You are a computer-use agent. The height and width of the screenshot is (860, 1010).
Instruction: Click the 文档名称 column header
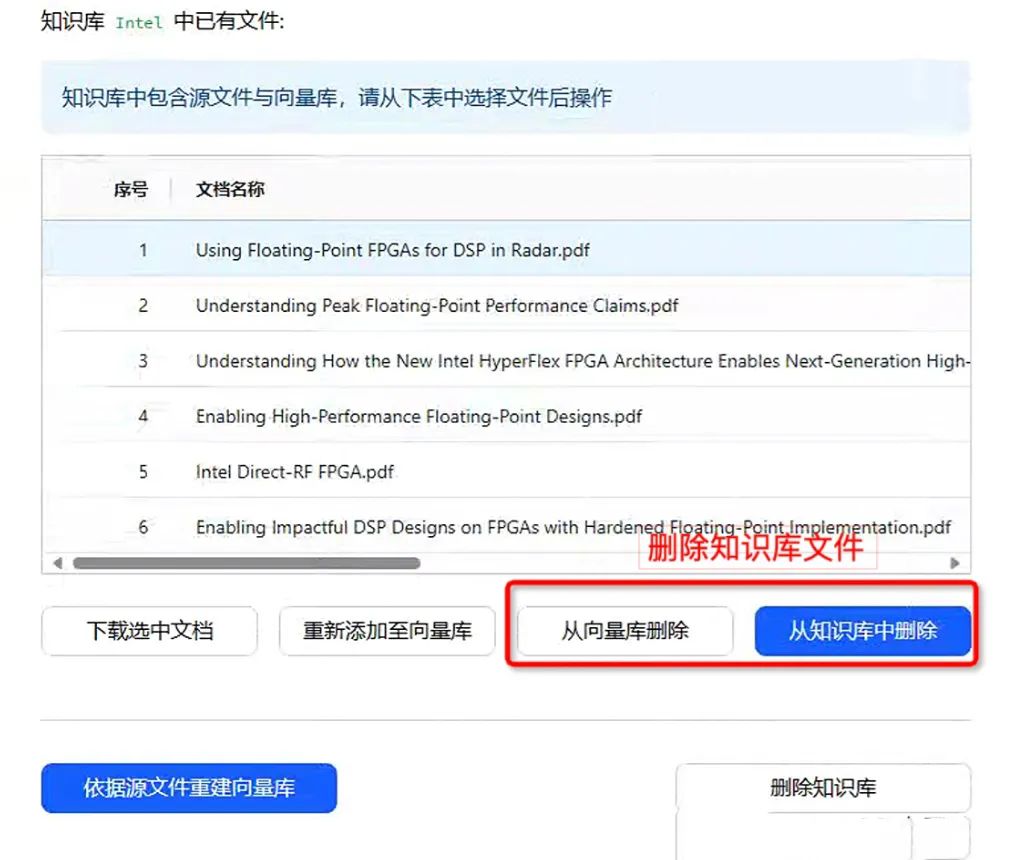pyautogui.click(x=230, y=189)
